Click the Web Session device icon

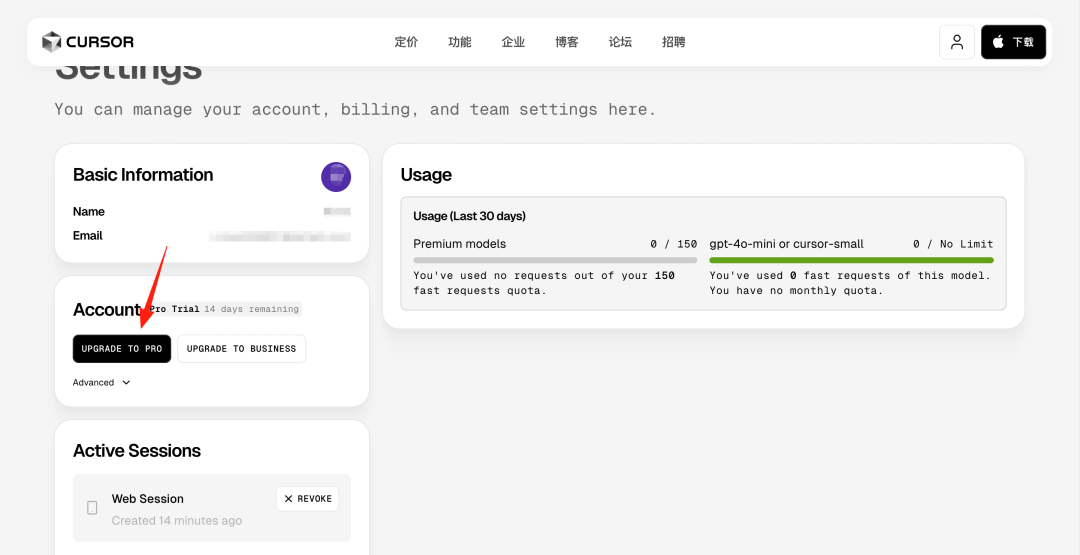coord(92,508)
